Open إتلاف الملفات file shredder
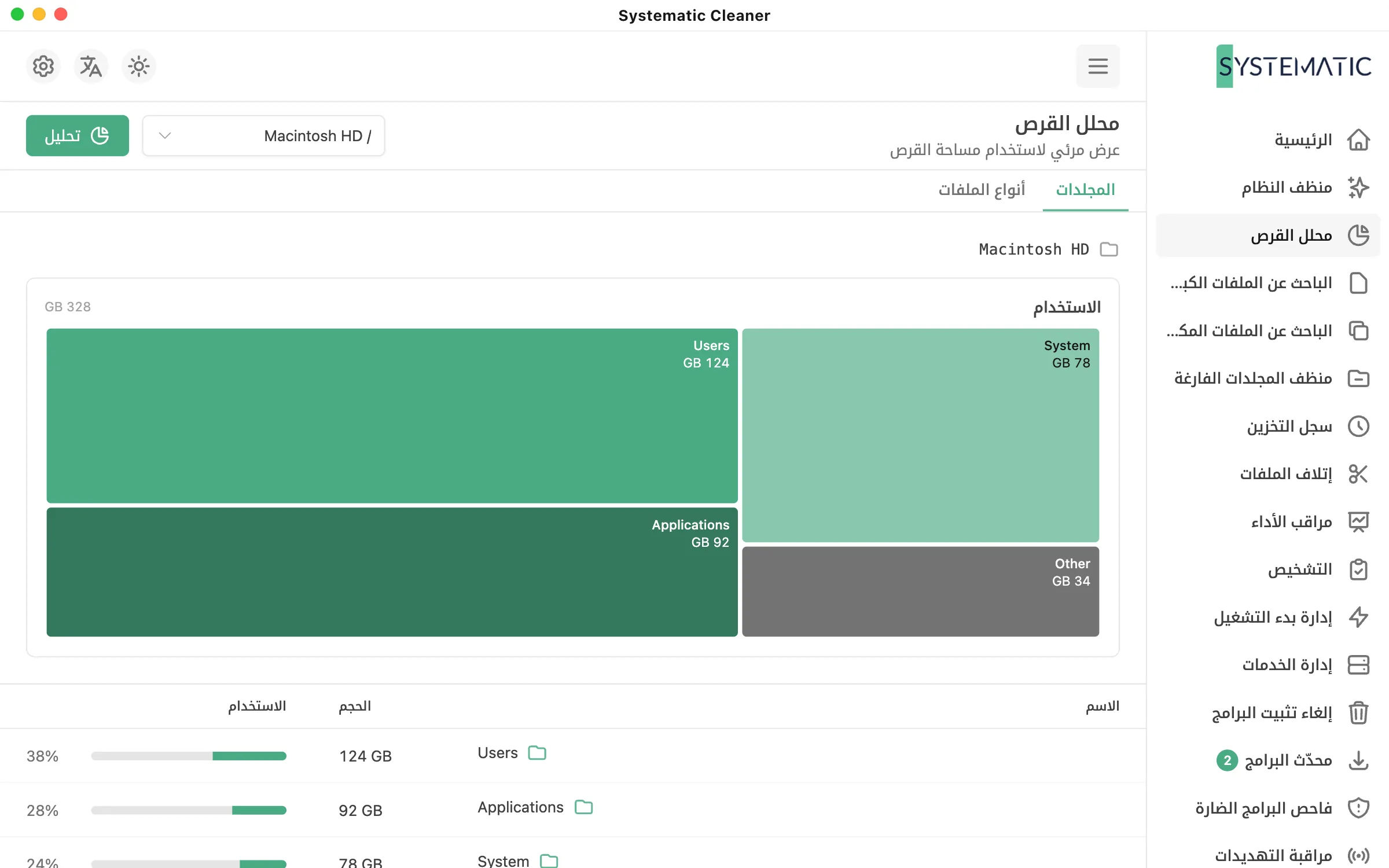The width and height of the screenshot is (1389, 868). coord(1268,474)
